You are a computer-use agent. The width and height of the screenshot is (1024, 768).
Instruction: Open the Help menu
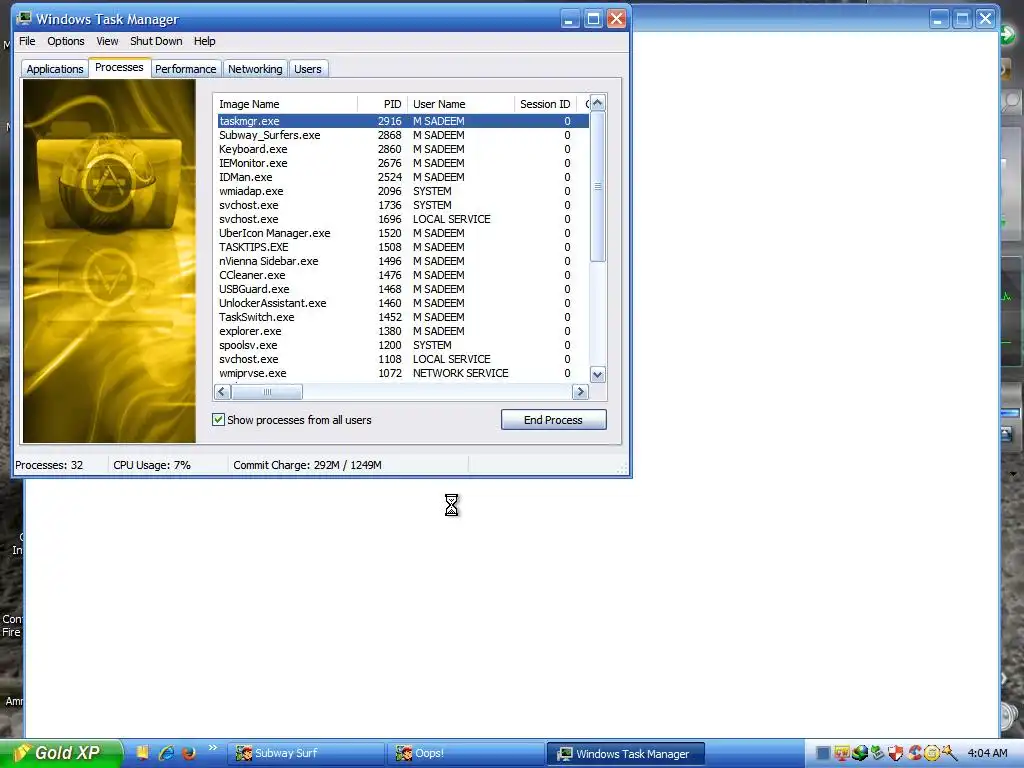click(204, 41)
